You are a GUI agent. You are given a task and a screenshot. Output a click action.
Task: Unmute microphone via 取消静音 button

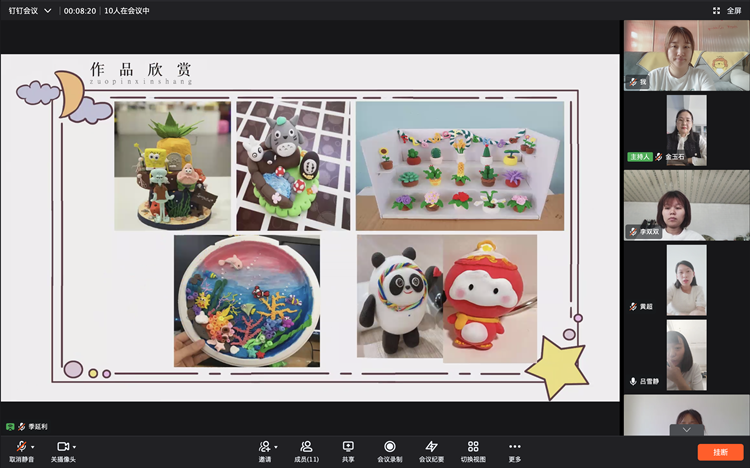22,451
